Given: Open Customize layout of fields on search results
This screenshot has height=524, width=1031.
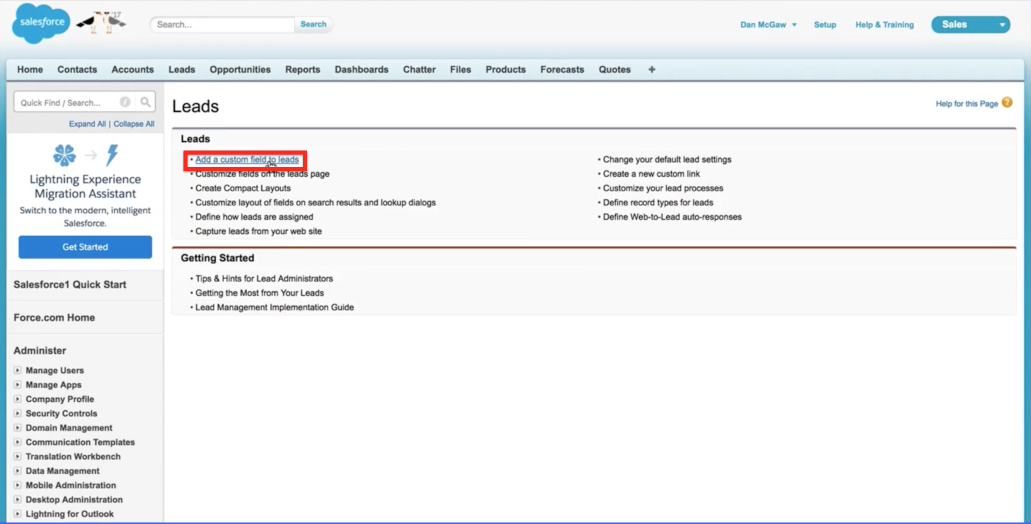Looking at the screenshot, I should pos(316,202).
